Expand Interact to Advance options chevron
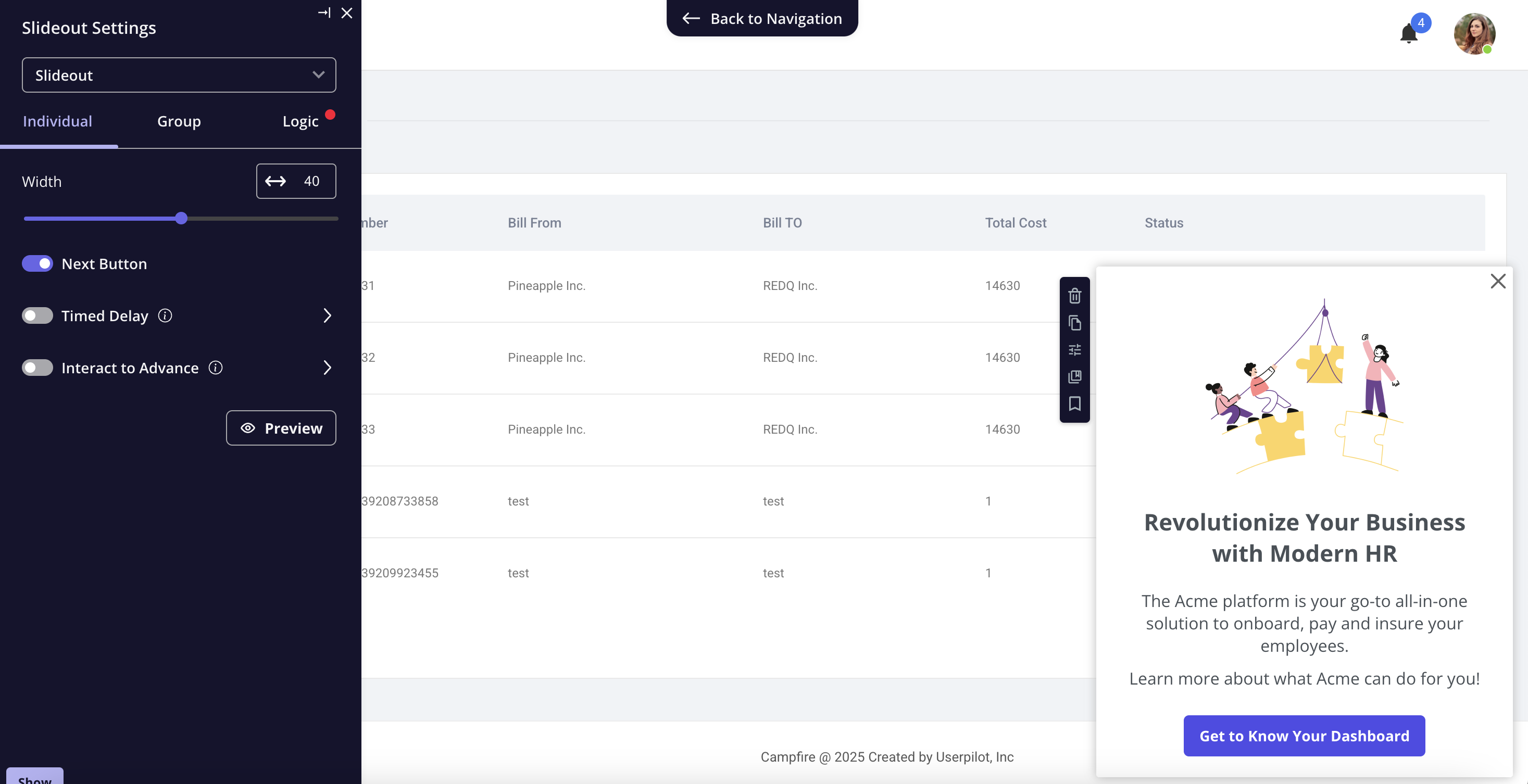 pos(327,368)
